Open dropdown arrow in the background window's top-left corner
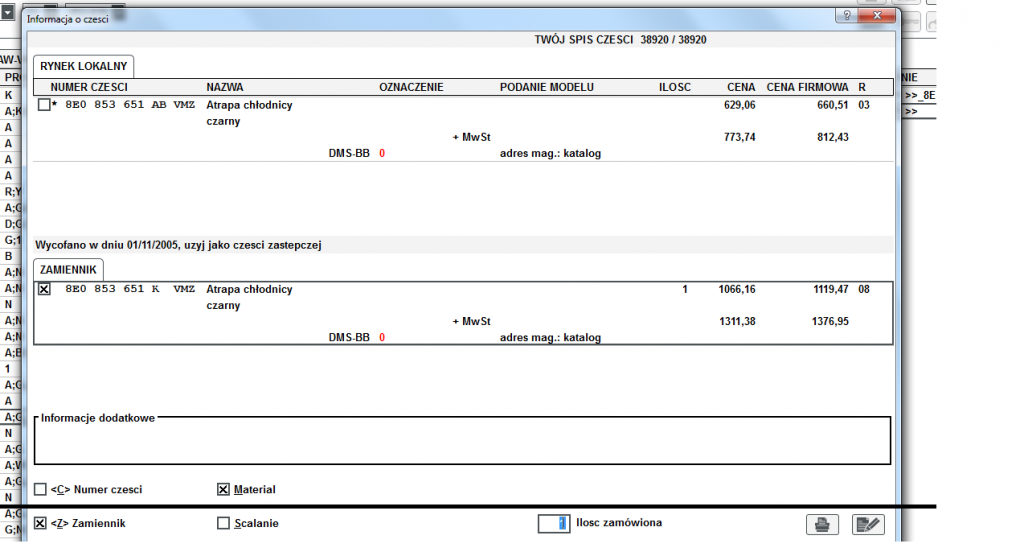The width and height of the screenshot is (1024, 556). 7,12
